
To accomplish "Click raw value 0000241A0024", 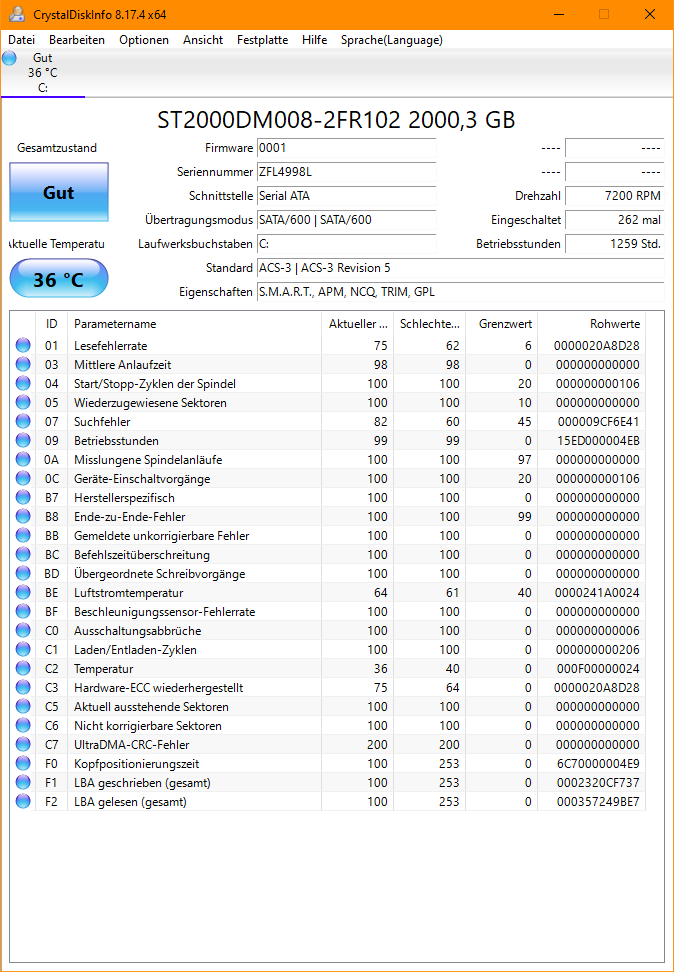I will [596, 593].
